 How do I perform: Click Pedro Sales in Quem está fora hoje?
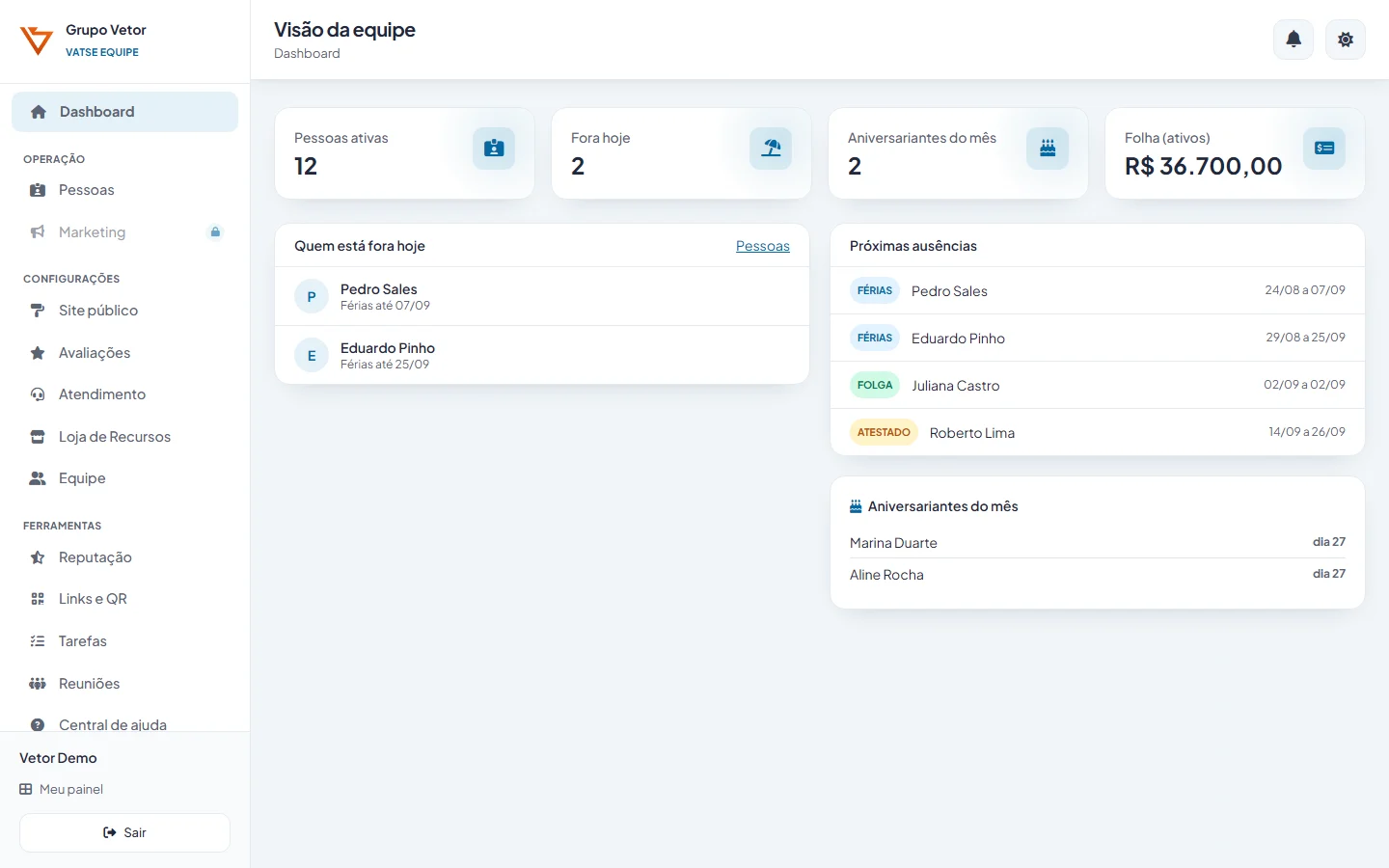pyautogui.click(x=542, y=296)
